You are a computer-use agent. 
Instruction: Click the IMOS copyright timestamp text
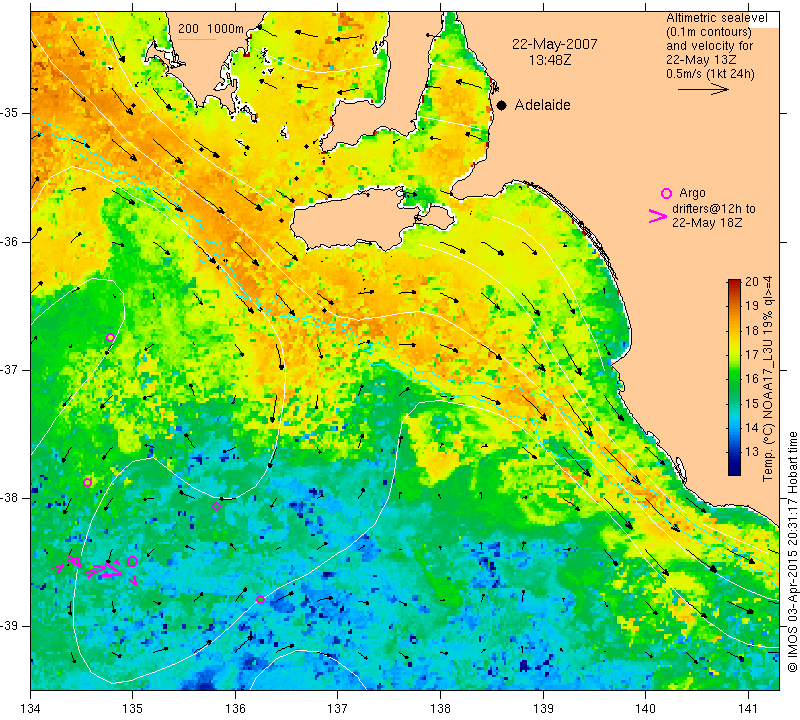point(792,551)
